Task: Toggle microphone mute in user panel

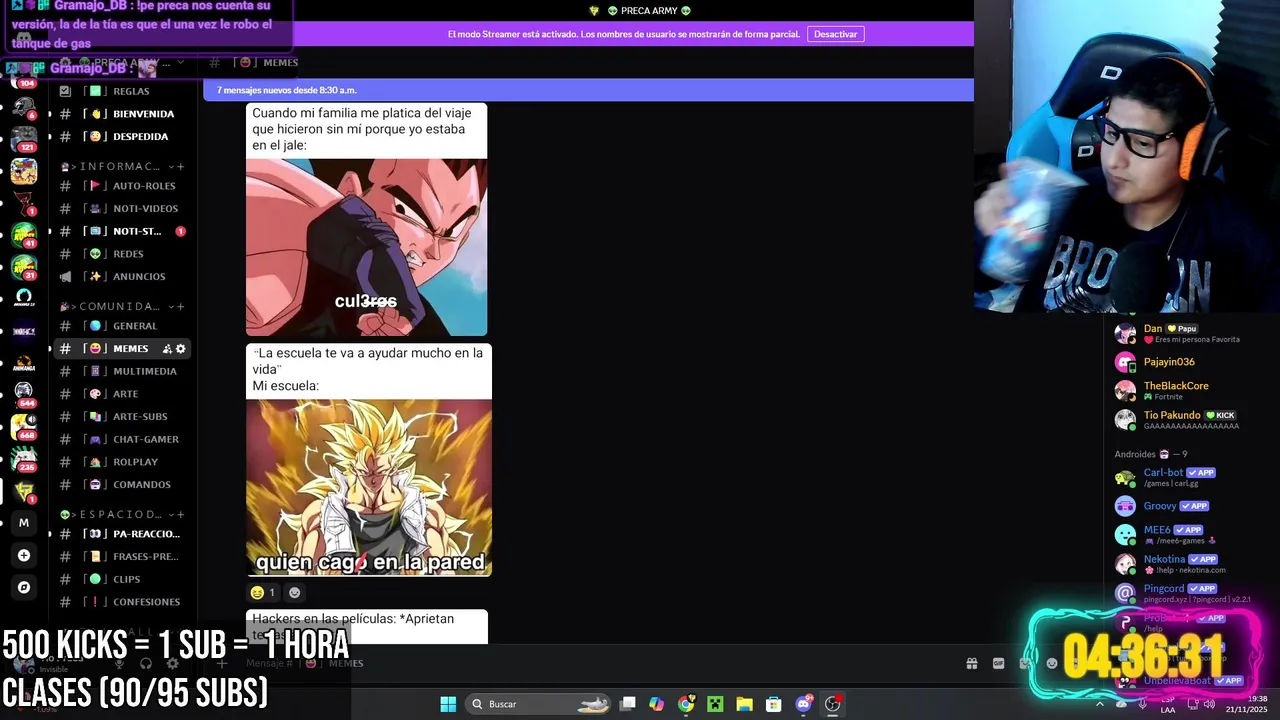Action: tap(119, 663)
